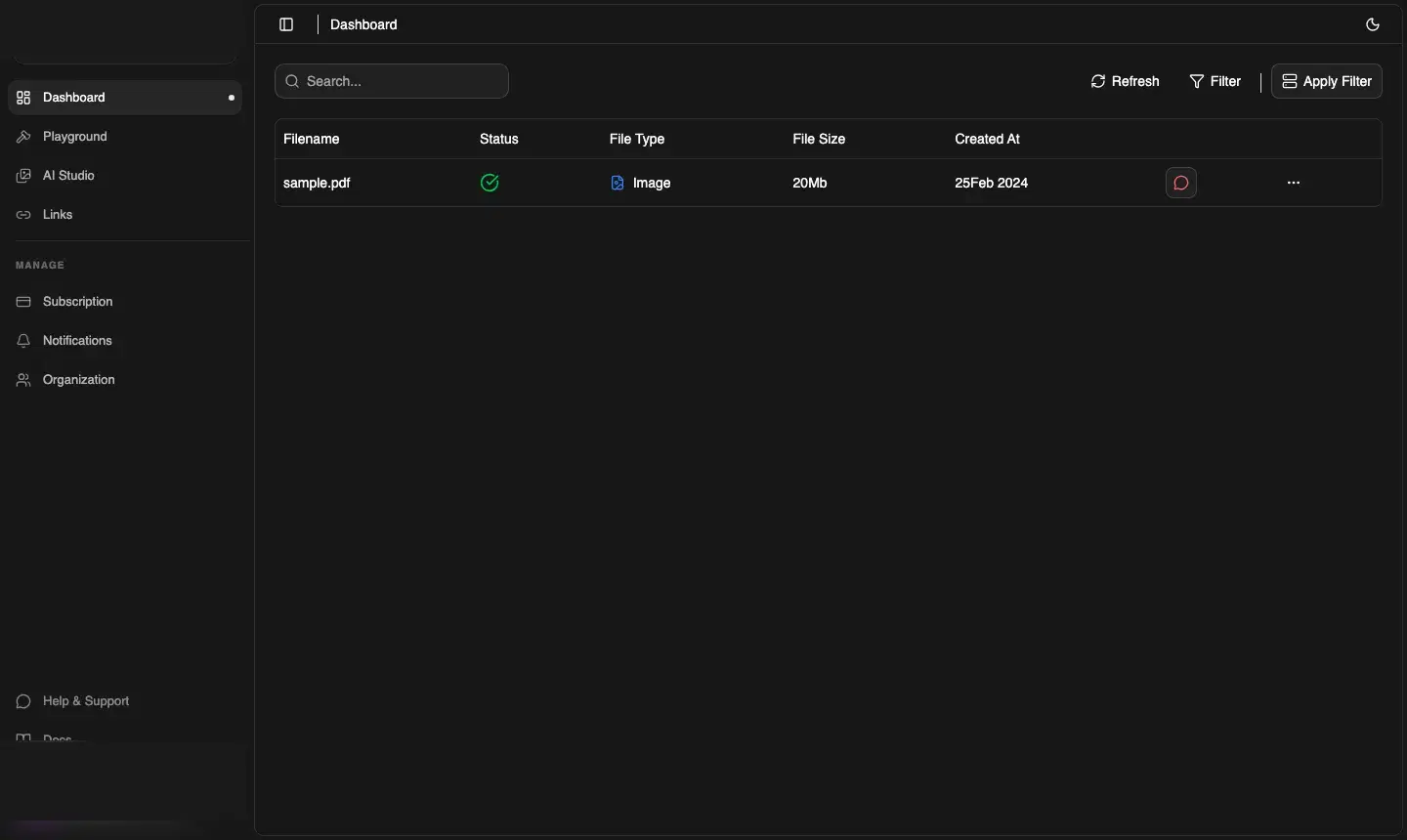Viewport: 1407px width, 840px height.
Task: Click the Search input field
Action: tap(392, 81)
